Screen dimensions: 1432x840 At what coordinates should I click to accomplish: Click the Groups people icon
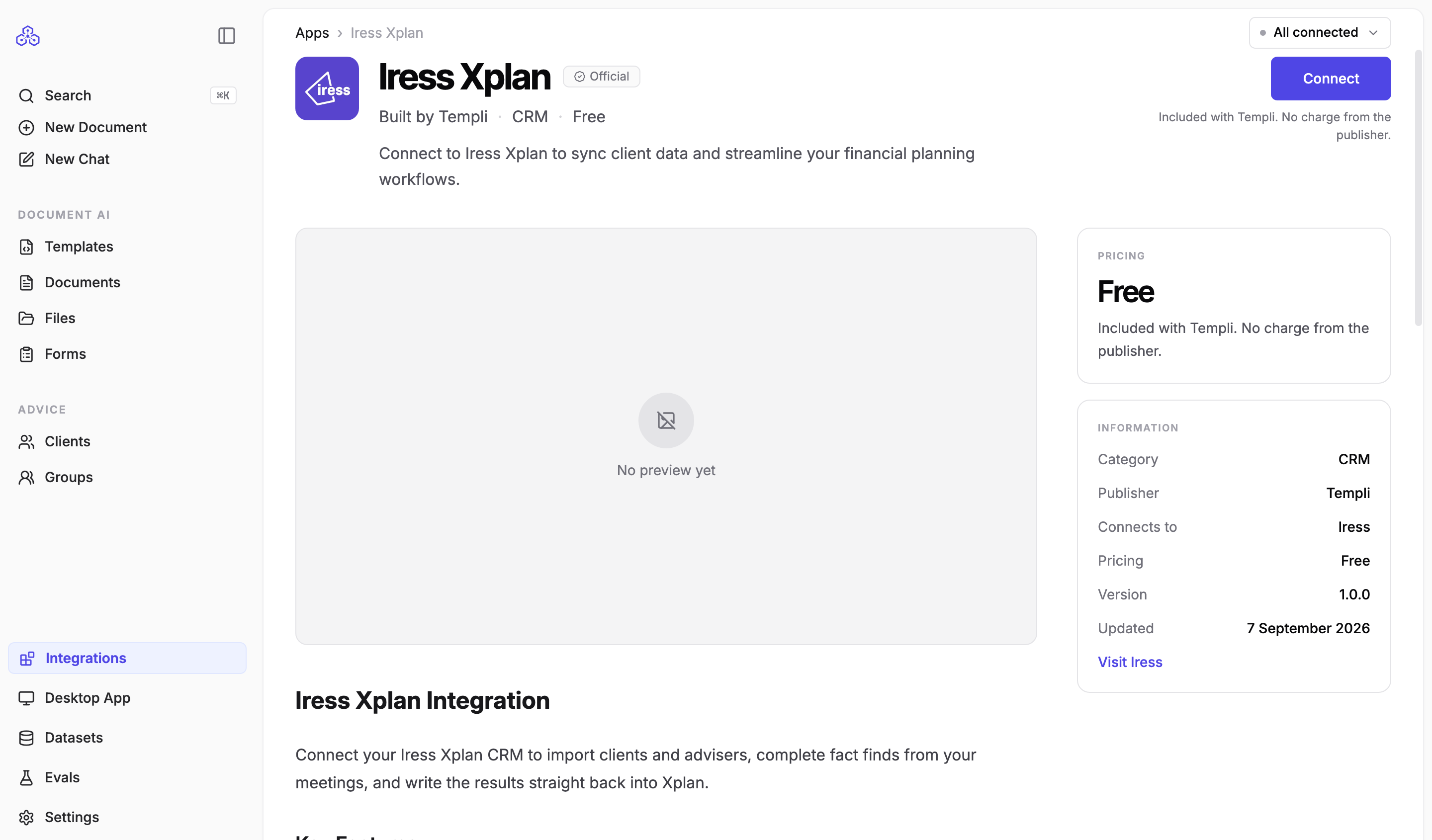[26, 477]
